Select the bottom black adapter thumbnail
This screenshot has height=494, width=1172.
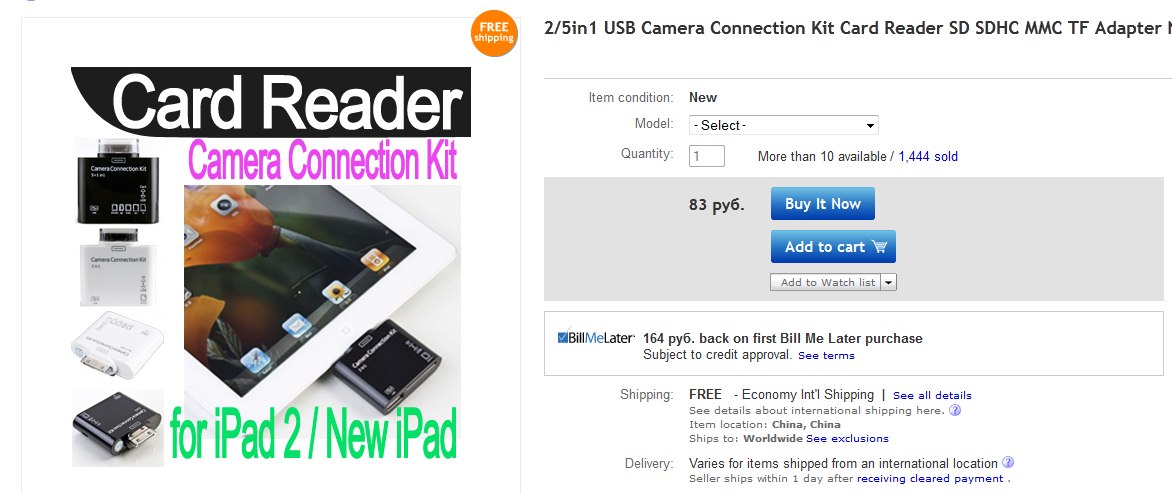(x=117, y=427)
